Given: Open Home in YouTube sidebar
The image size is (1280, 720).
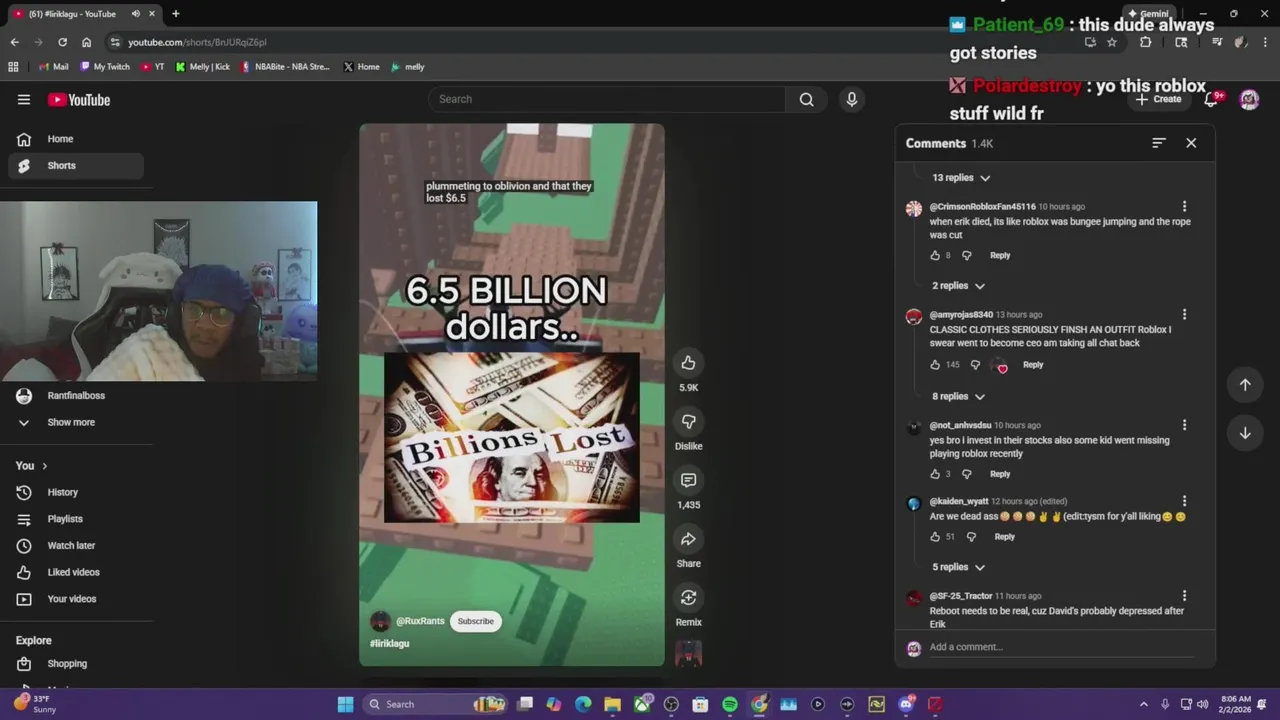Looking at the screenshot, I should click(76, 139).
